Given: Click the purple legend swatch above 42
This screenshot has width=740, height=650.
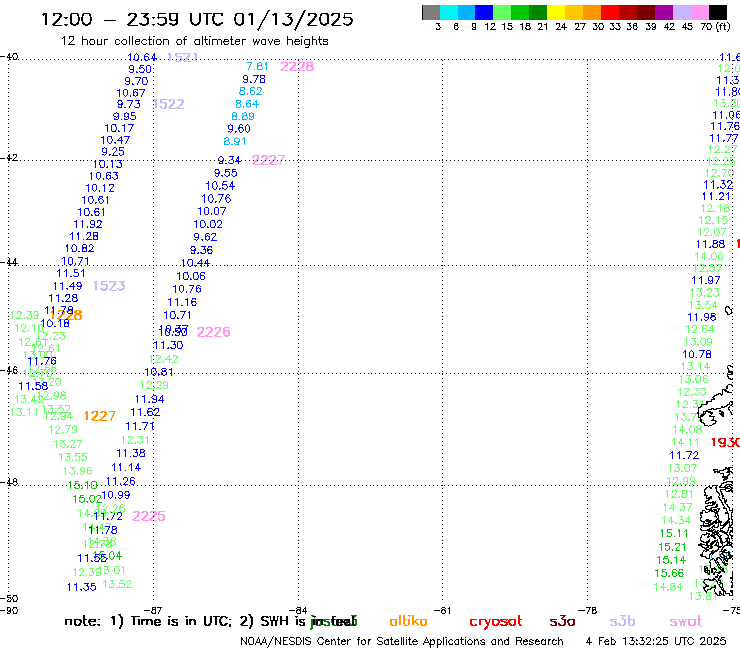Looking at the screenshot, I should [x=664, y=12].
